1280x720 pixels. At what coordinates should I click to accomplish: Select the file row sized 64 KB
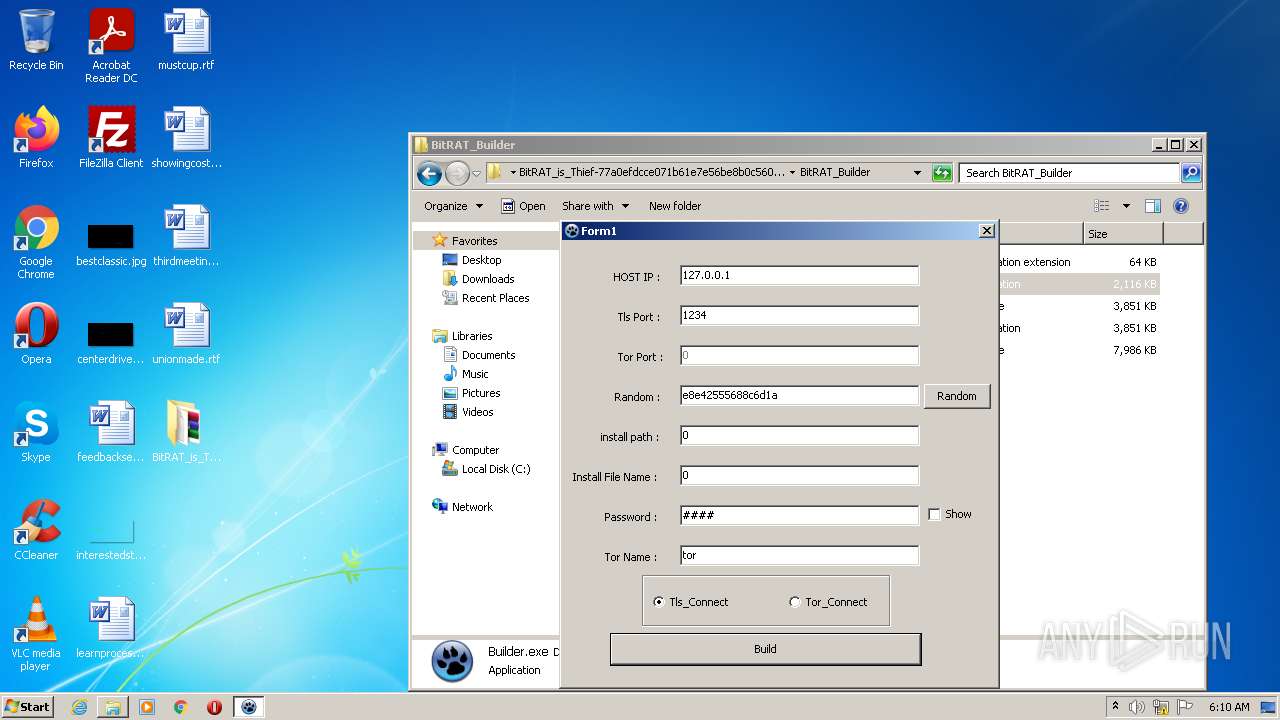1078,262
